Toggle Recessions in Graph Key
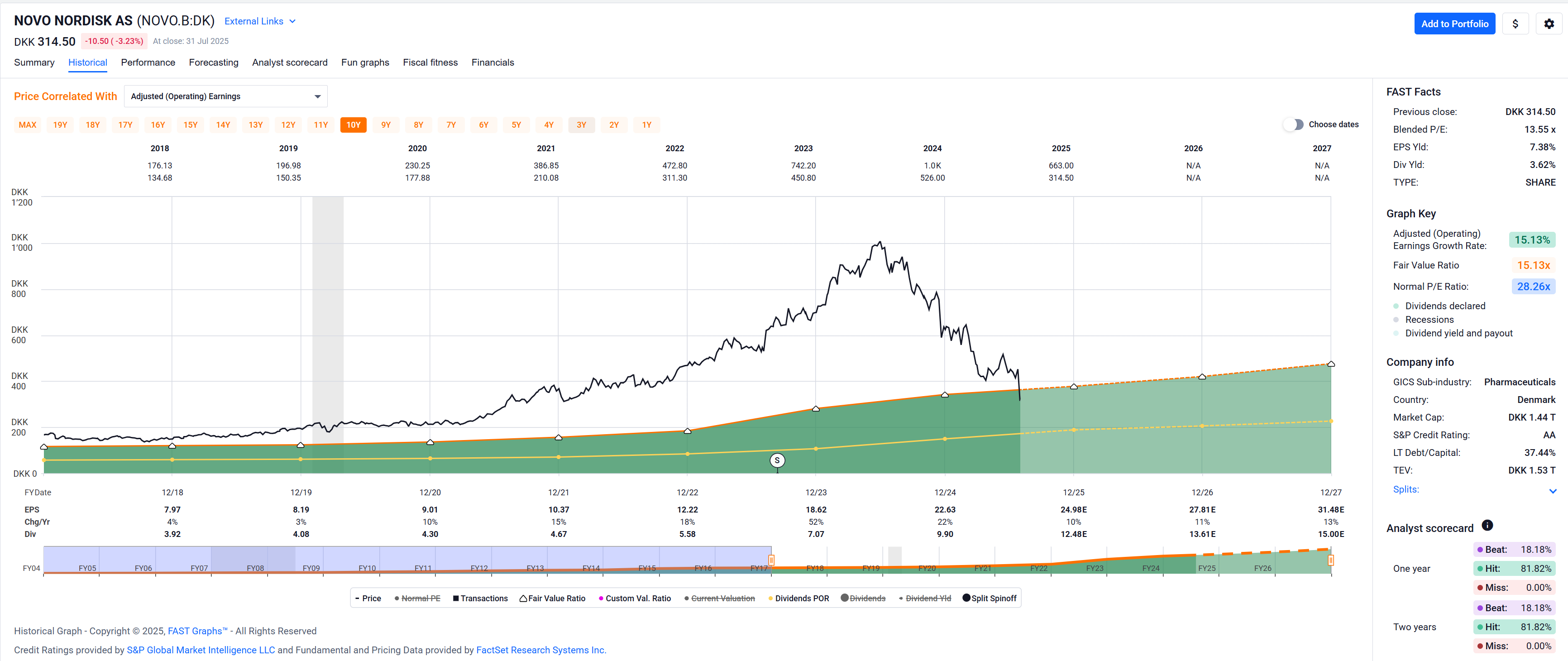 click(1424, 320)
